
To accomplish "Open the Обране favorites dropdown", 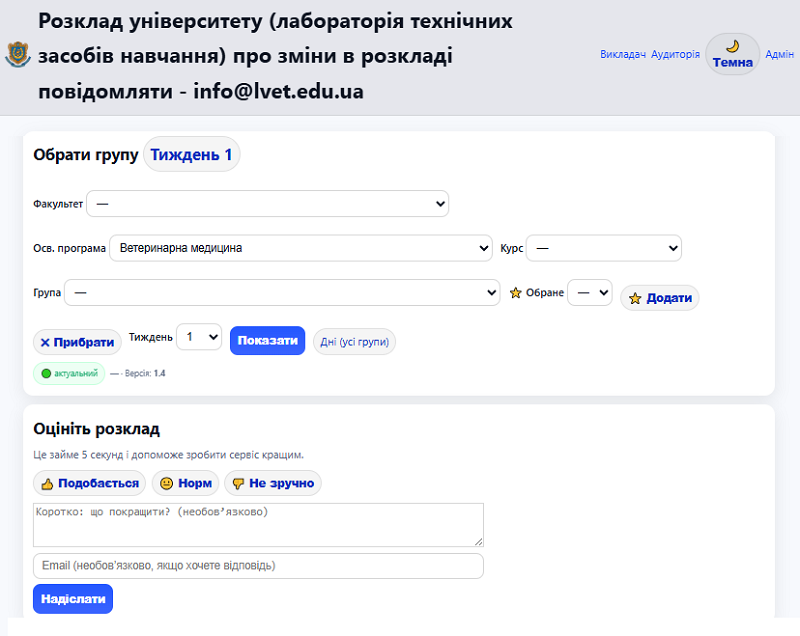I will point(589,293).
